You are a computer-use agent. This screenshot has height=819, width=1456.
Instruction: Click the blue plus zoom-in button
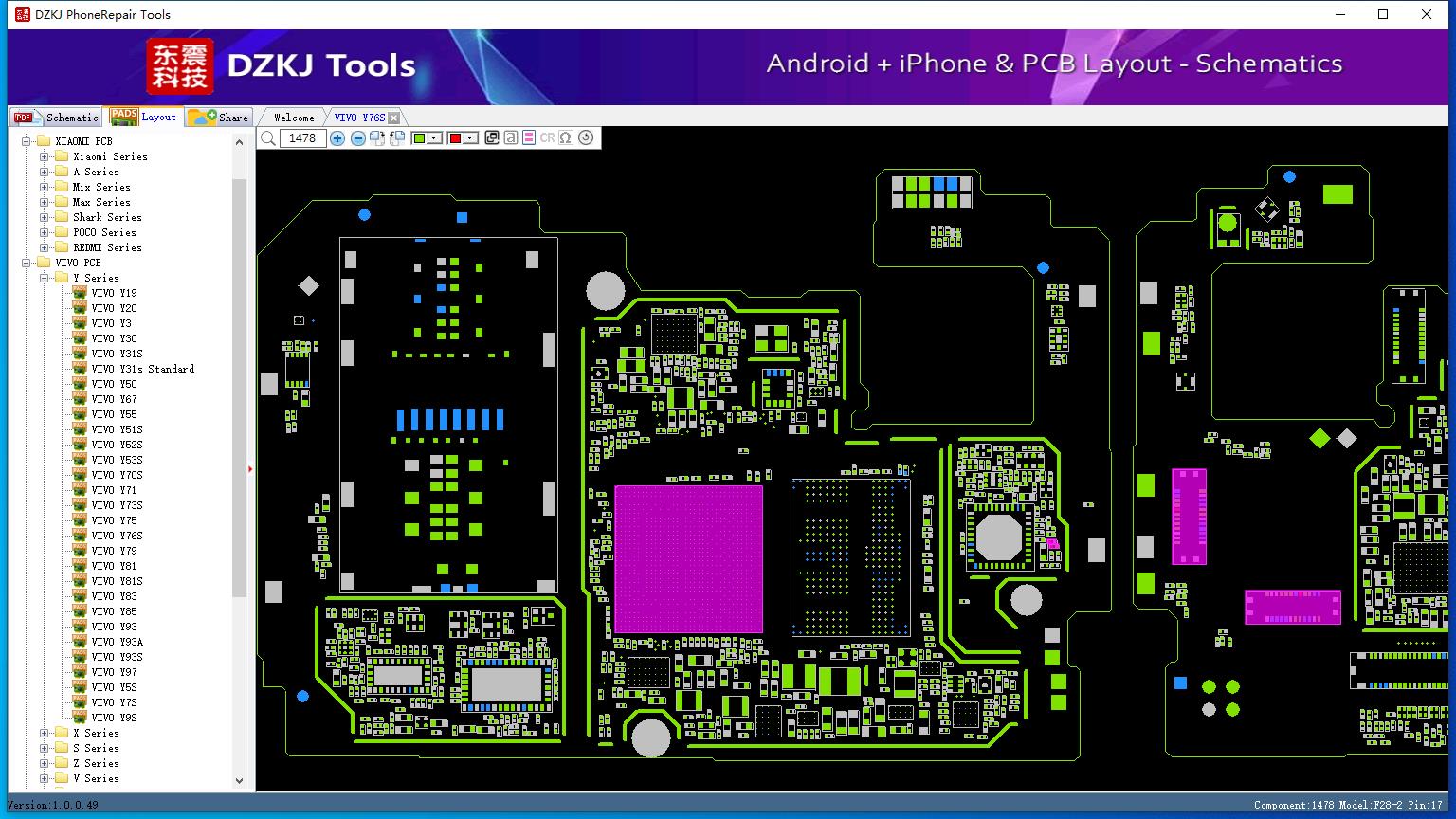click(337, 138)
